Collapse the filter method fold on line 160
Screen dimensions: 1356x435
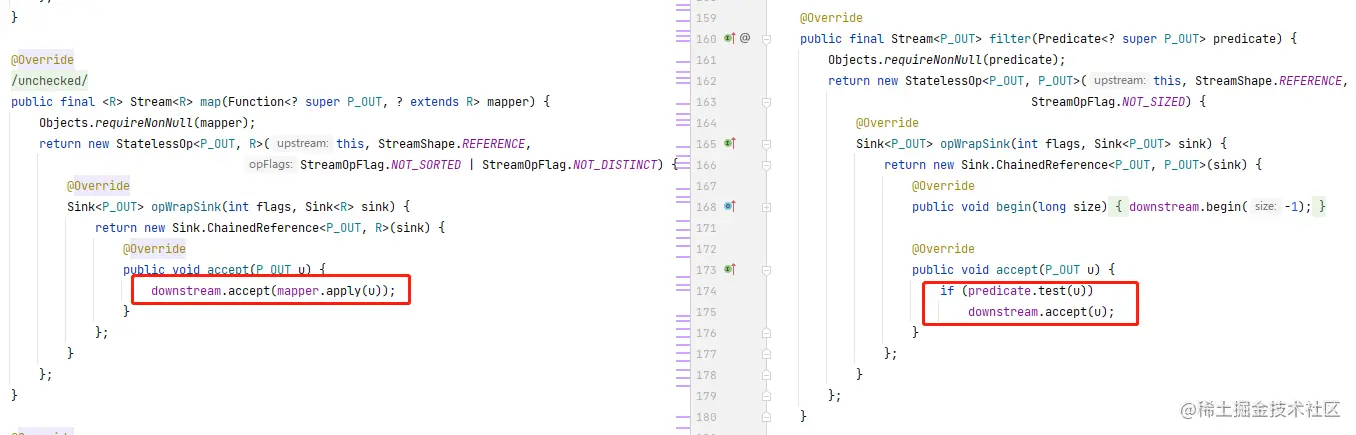tap(767, 39)
